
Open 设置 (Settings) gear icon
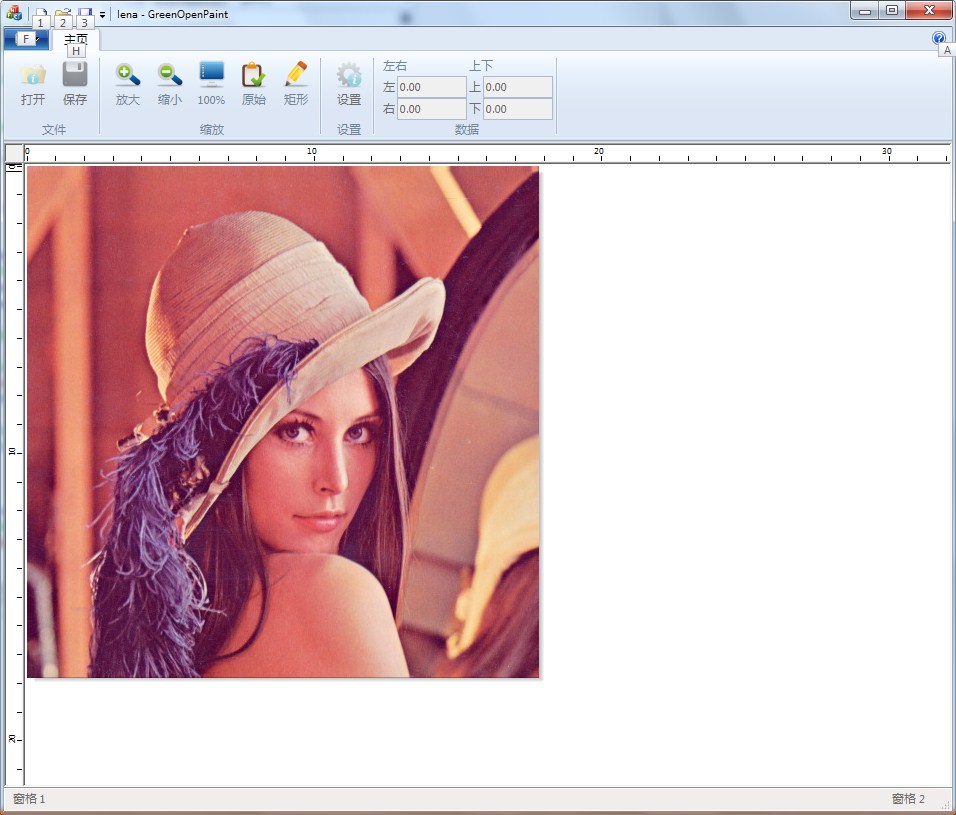point(349,75)
